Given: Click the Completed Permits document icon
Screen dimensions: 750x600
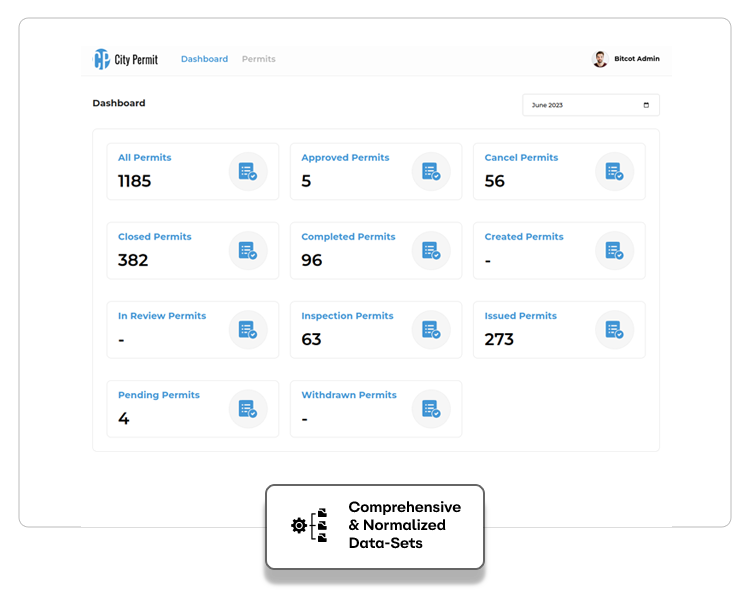Looking at the screenshot, I should click(x=430, y=251).
